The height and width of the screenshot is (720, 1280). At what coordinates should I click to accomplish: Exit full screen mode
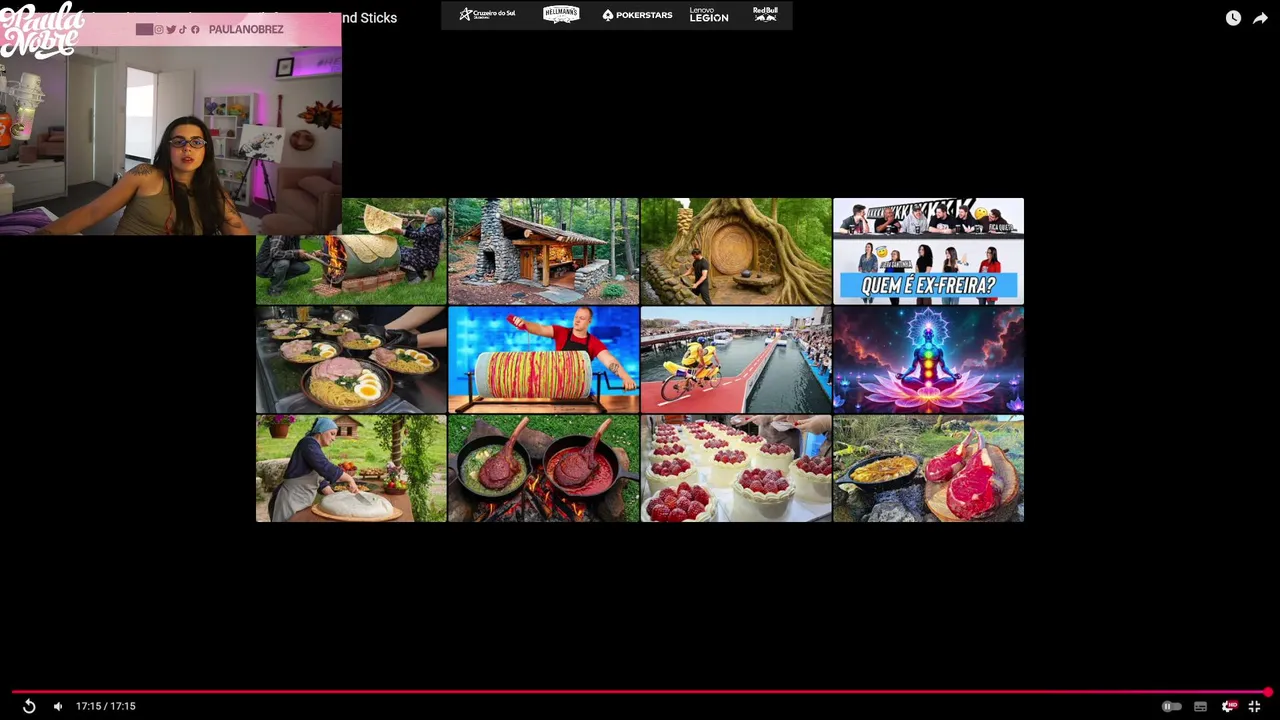(x=1254, y=706)
